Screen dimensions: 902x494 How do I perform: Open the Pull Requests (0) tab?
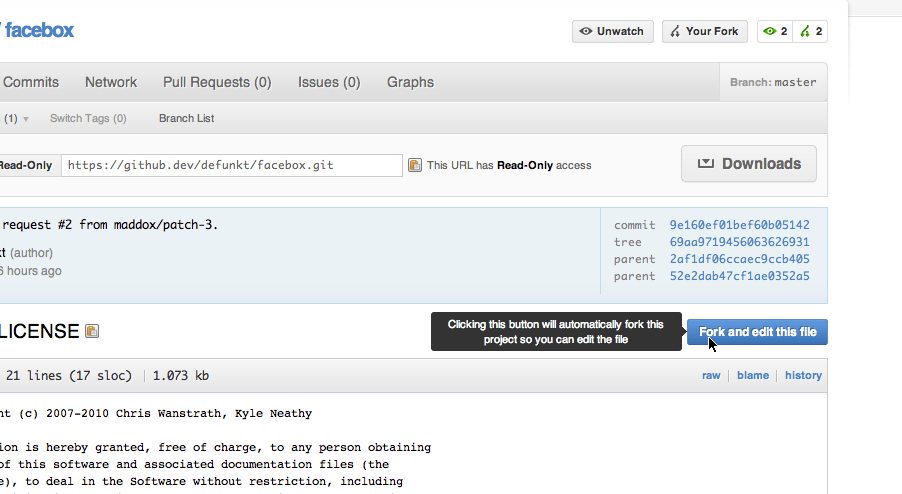[217, 82]
